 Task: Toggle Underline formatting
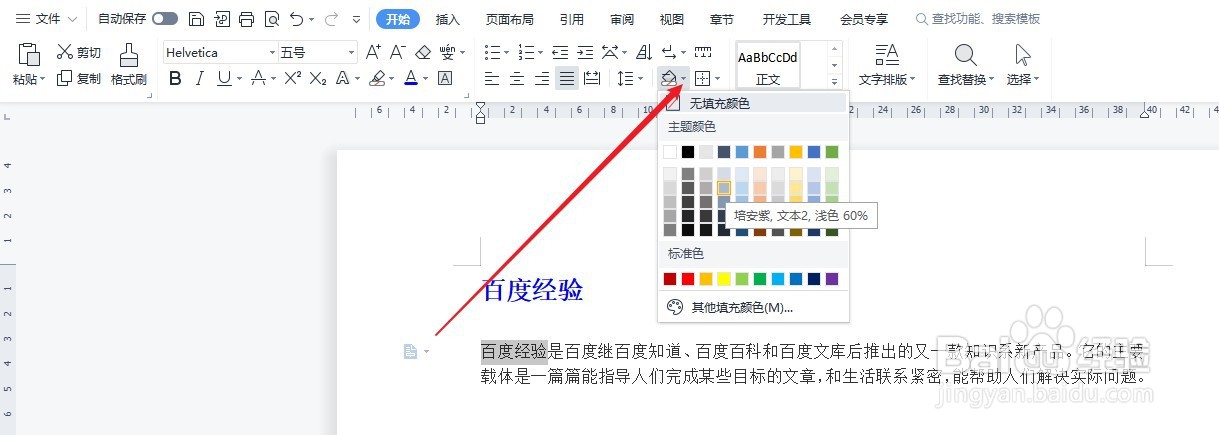224,78
